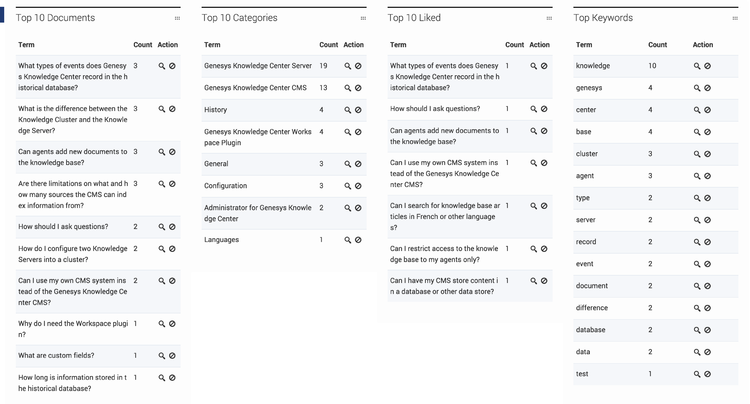Click magnifier icon for 'knowledge' keyword
The width and height of the screenshot is (750, 404).
coord(697,66)
